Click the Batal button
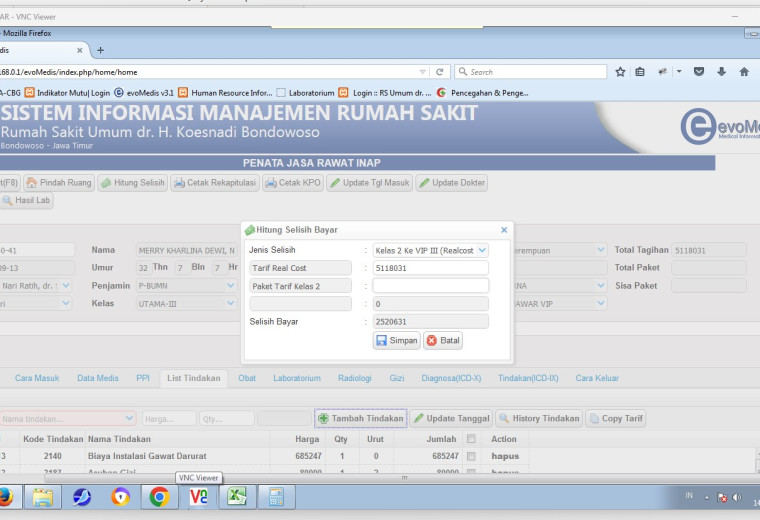 tap(443, 340)
